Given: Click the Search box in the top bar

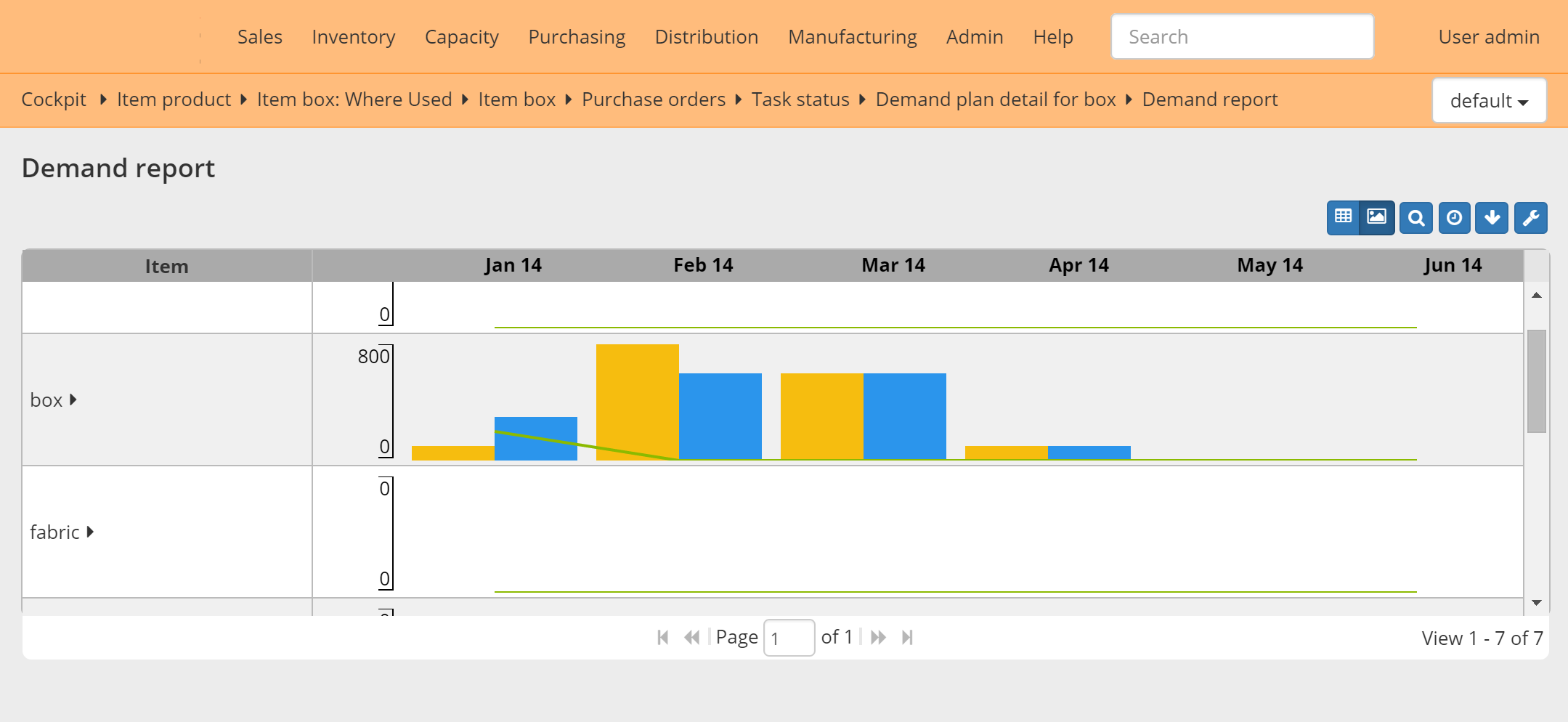Looking at the screenshot, I should (x=1242, y=36).
